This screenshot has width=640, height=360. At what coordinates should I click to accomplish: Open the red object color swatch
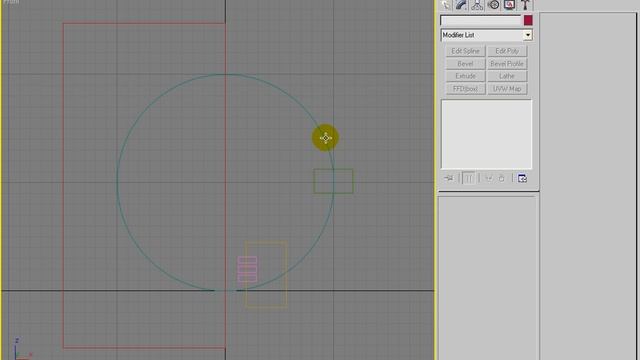(x=528, y=20)
